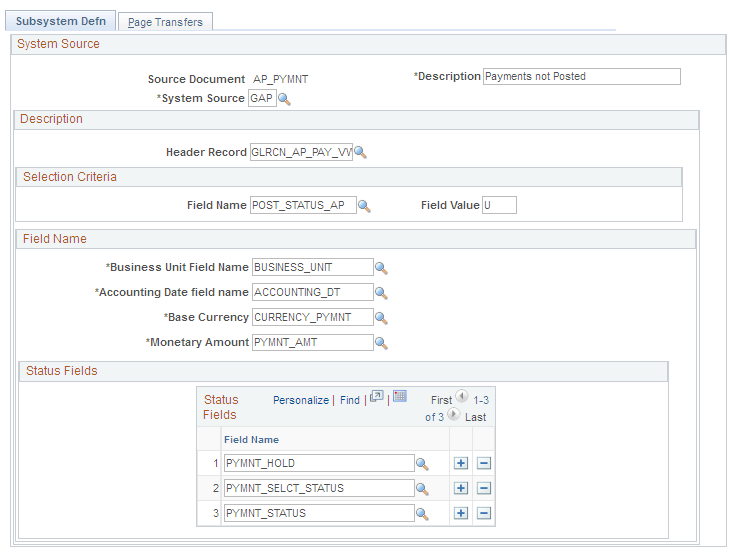Open lookup for Accounting Date field name
This screenshot has width=747, height=559.
381,293
